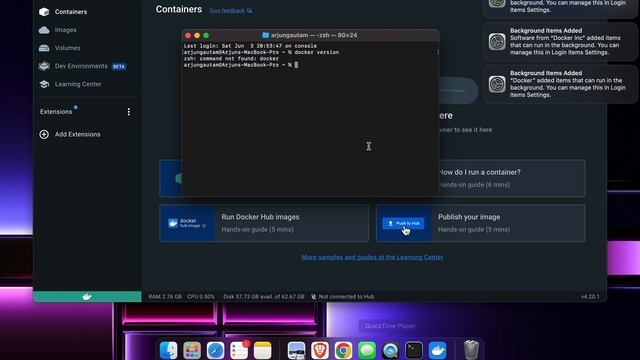
Task: Open Images in the Docker sidebar
Action: pyautogui.click(x=65, y=30)
